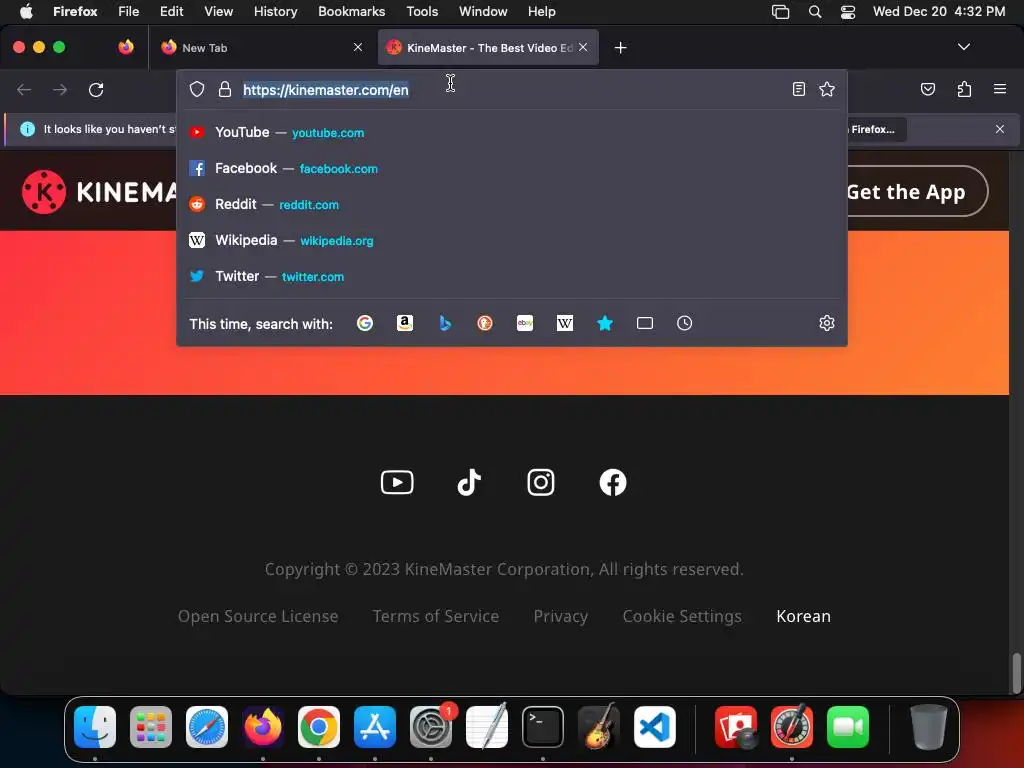Switch to the New Tab tab
The image size is (1024, 768).
click(x=262, y=48)
